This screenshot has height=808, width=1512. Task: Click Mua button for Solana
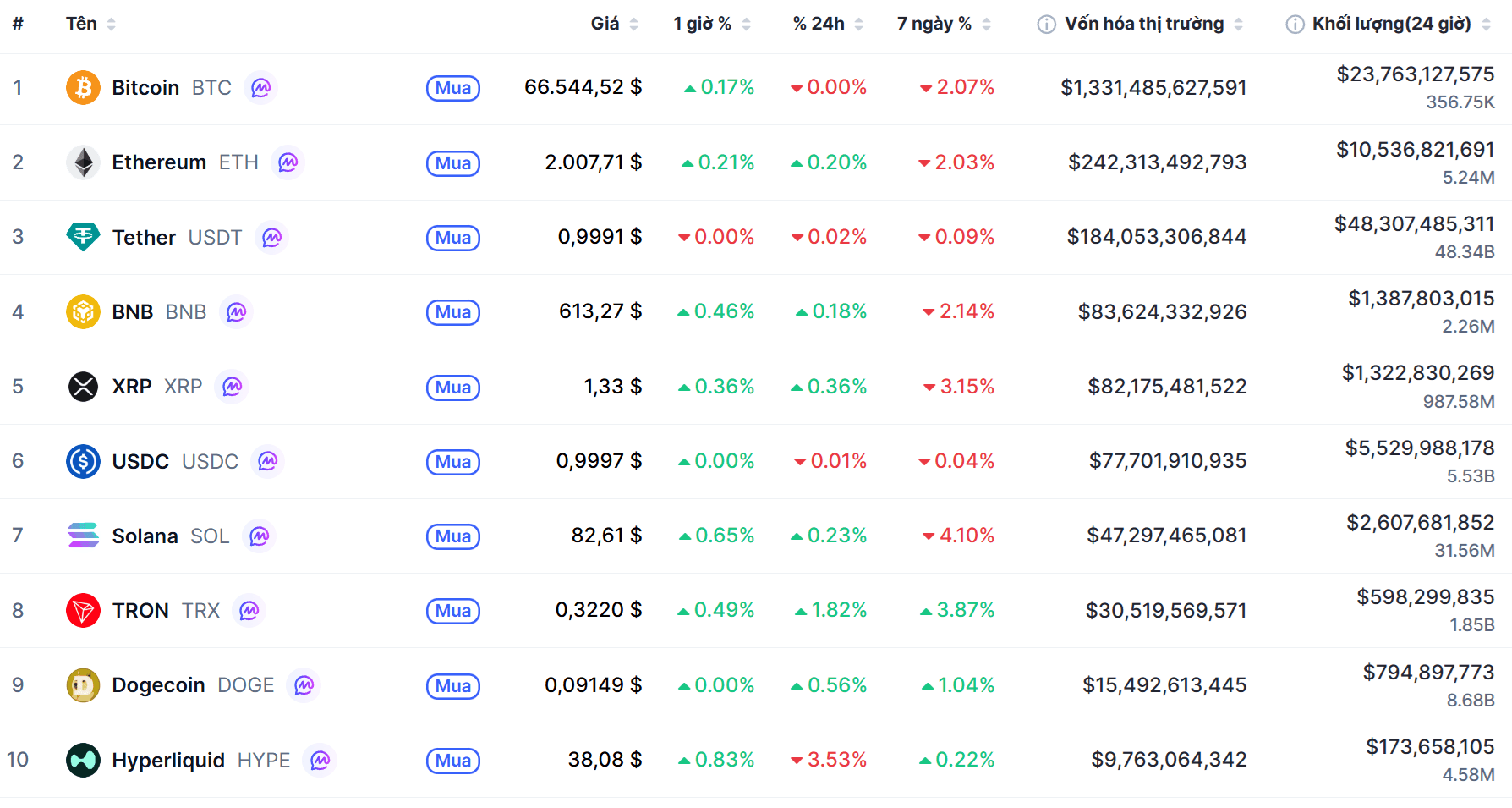click(453, 536)
